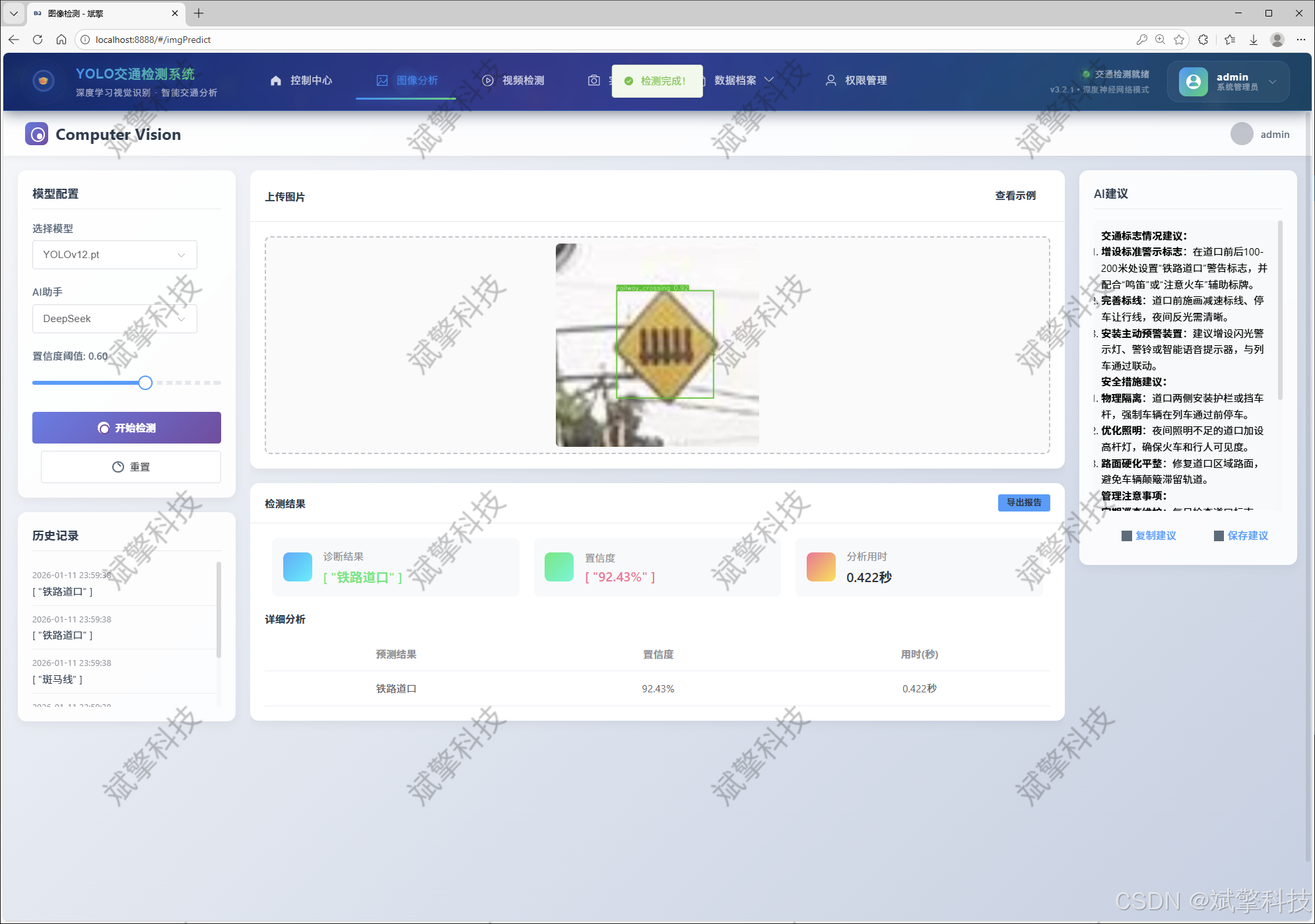Click the browser extensions puzzle icon
The image size is (1315, 924).
[1203, 40]
